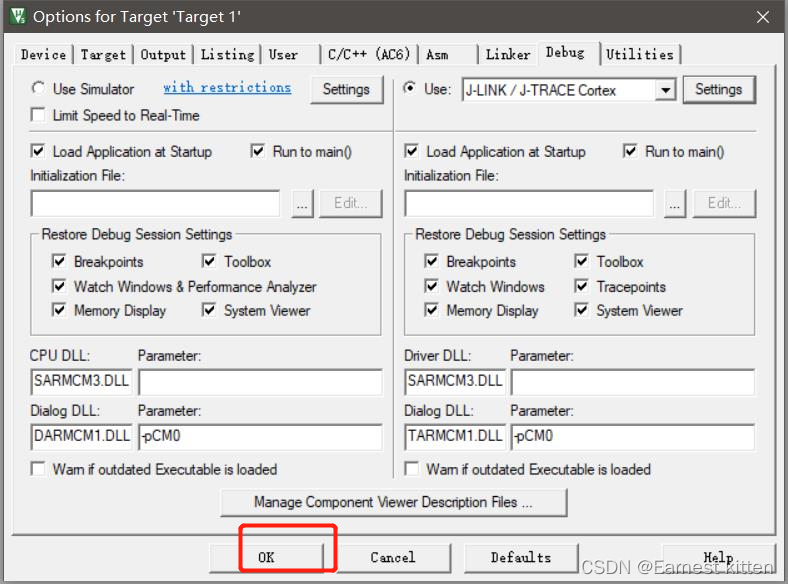Toggle Tracepoints checkbox
This screenshot has height=584, width=788.
click(582, 286)
